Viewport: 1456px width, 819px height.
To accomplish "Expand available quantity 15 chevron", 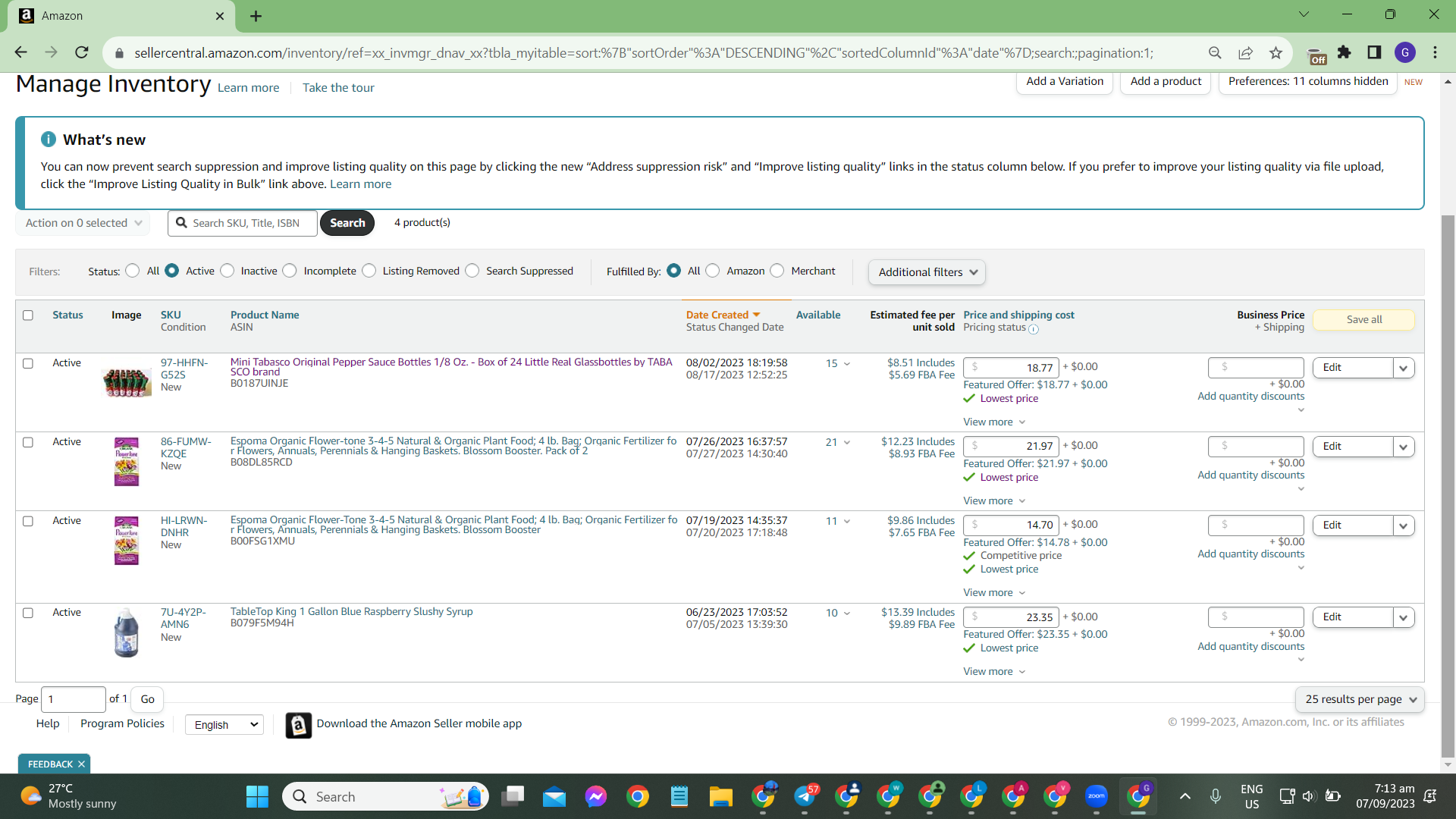I will click(x=847, y=364).
